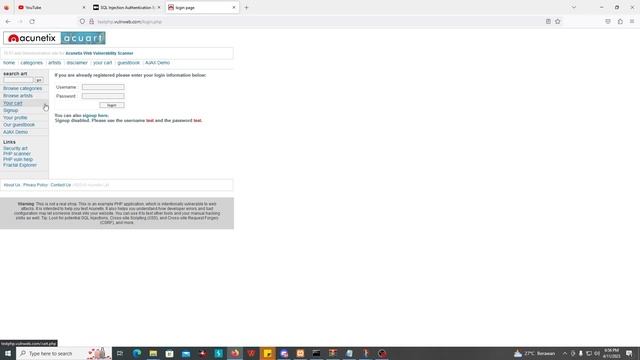The height and width of the screenshot is (360, 640).
Task: Reload the current page
Action: (32, 22)
